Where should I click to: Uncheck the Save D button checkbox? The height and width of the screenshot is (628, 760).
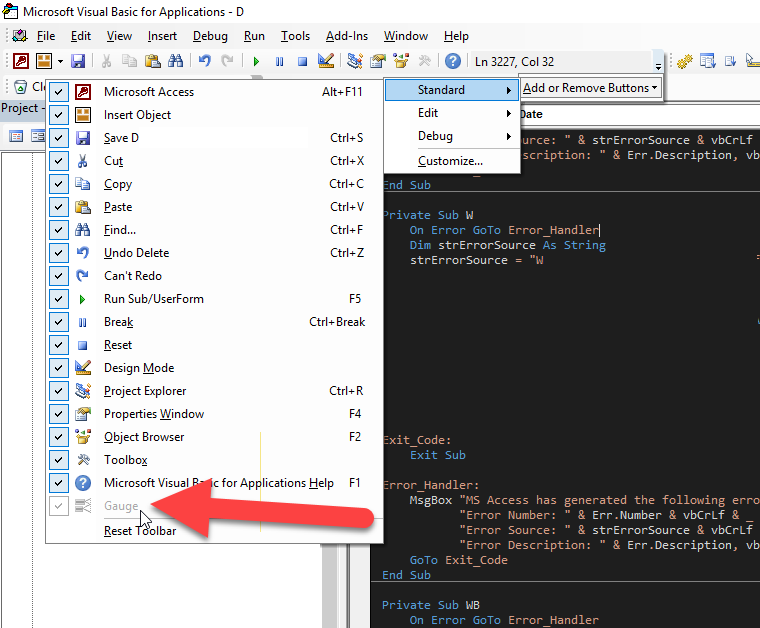[59, 138]
